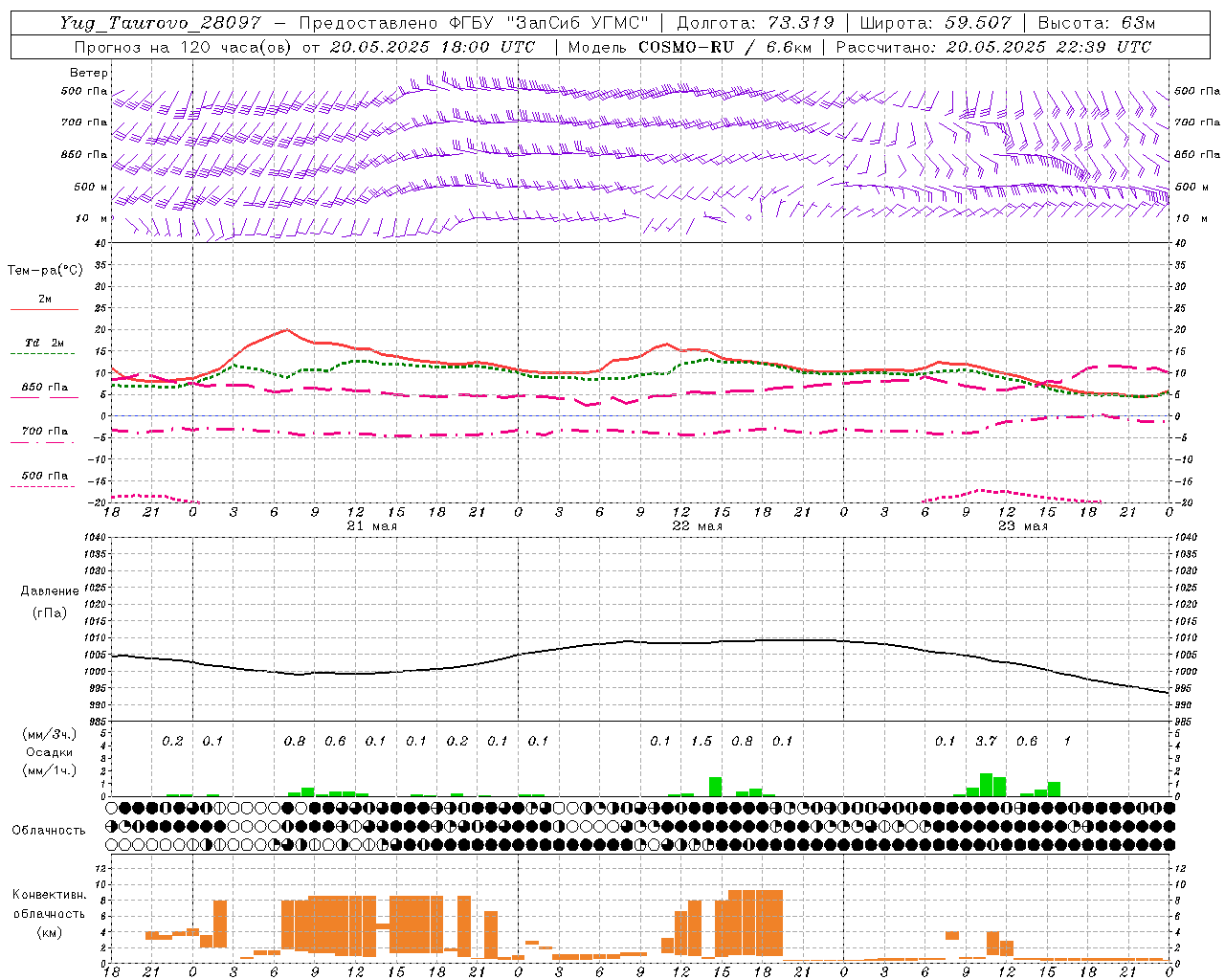Click the 21 мая date label
The width and height of the screenshot is (1225, 980).
click(371, 526)
